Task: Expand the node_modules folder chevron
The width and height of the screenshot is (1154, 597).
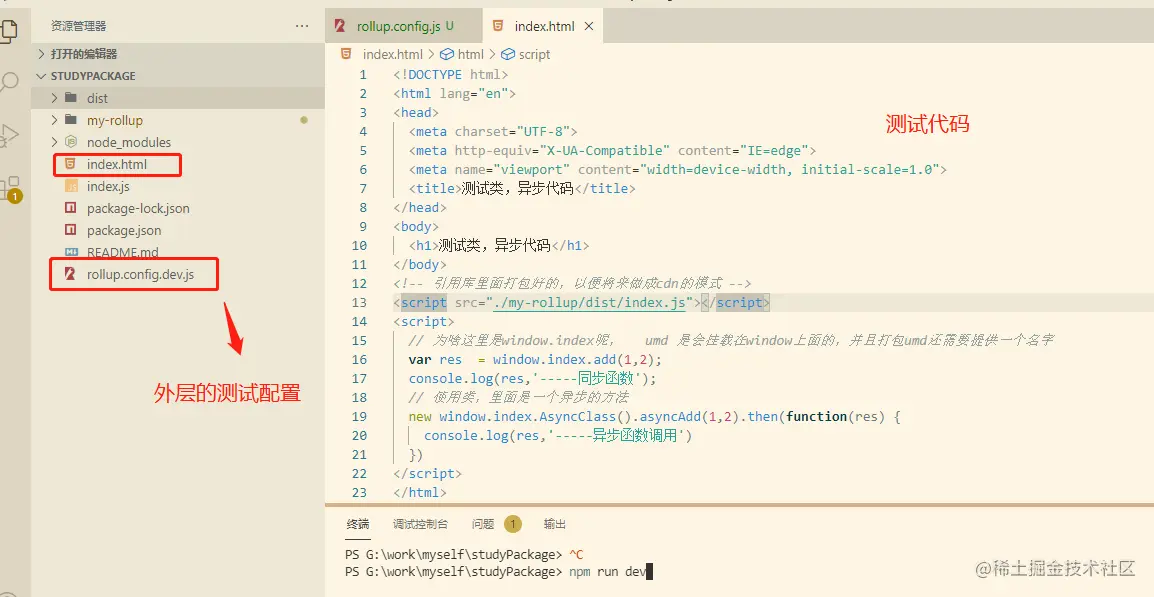Action: [x=54, y=142]
